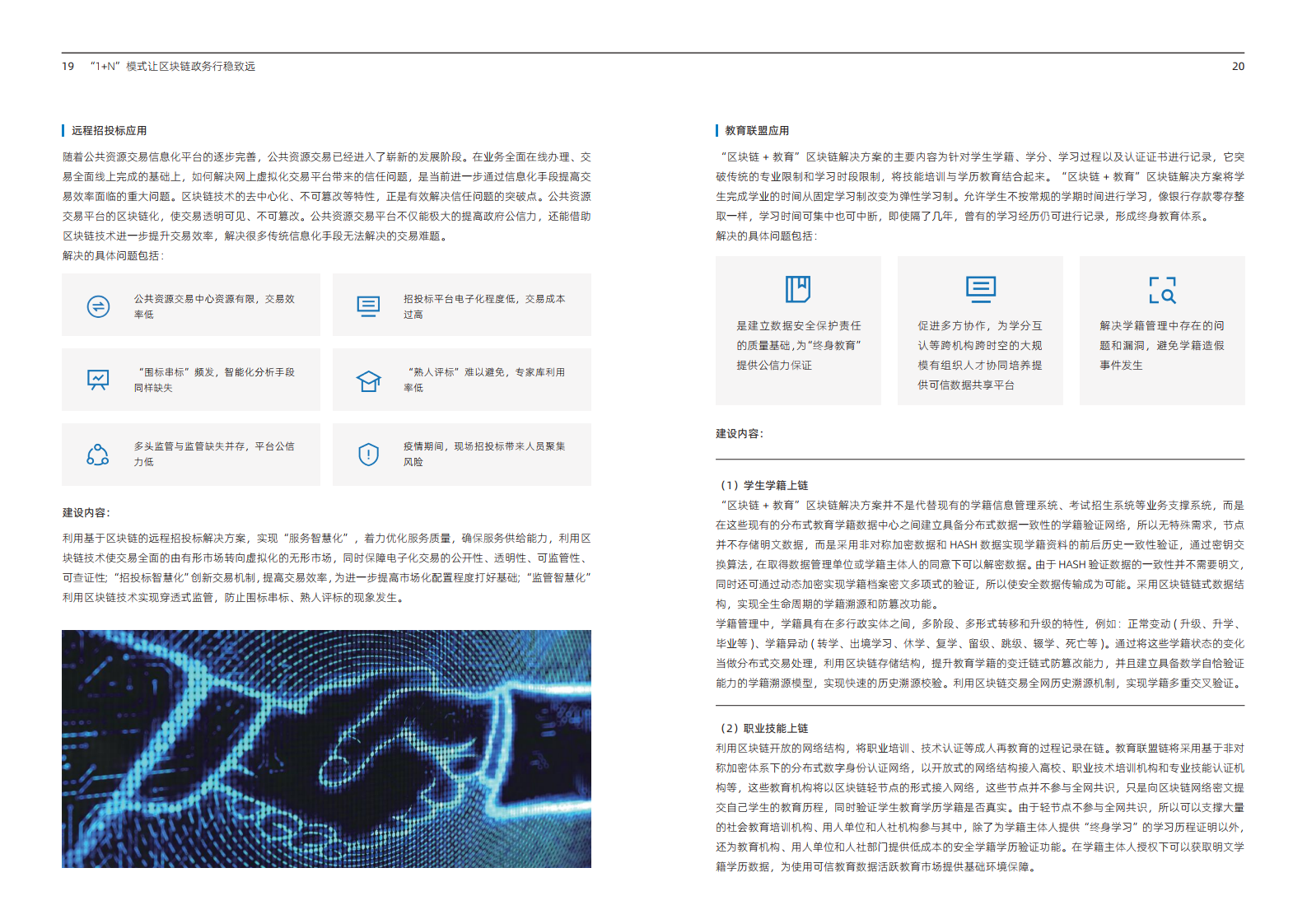1307x924 pixels.
Task: Click the heading 远程招投标应用
Action: pyautogui.click(x=109, y=131)
